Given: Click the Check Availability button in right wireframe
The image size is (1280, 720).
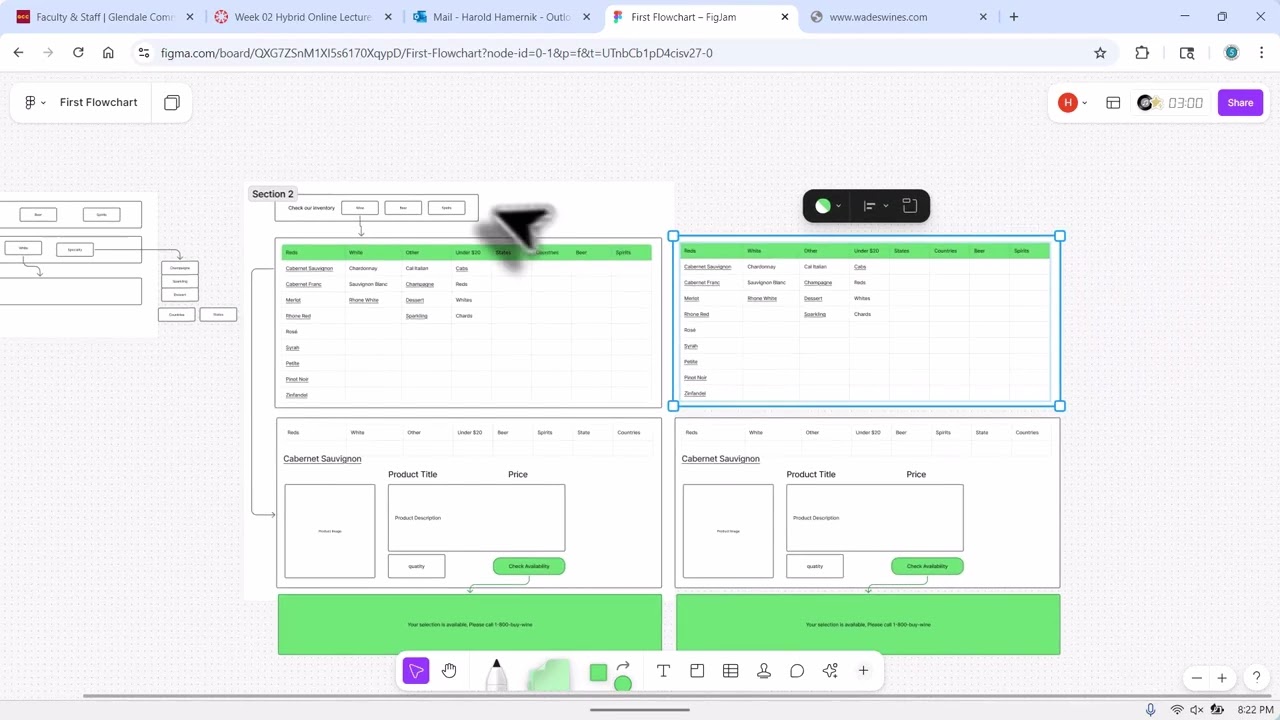Looking at the screenshot, I should pyautogui.click(x=927, y=566).
